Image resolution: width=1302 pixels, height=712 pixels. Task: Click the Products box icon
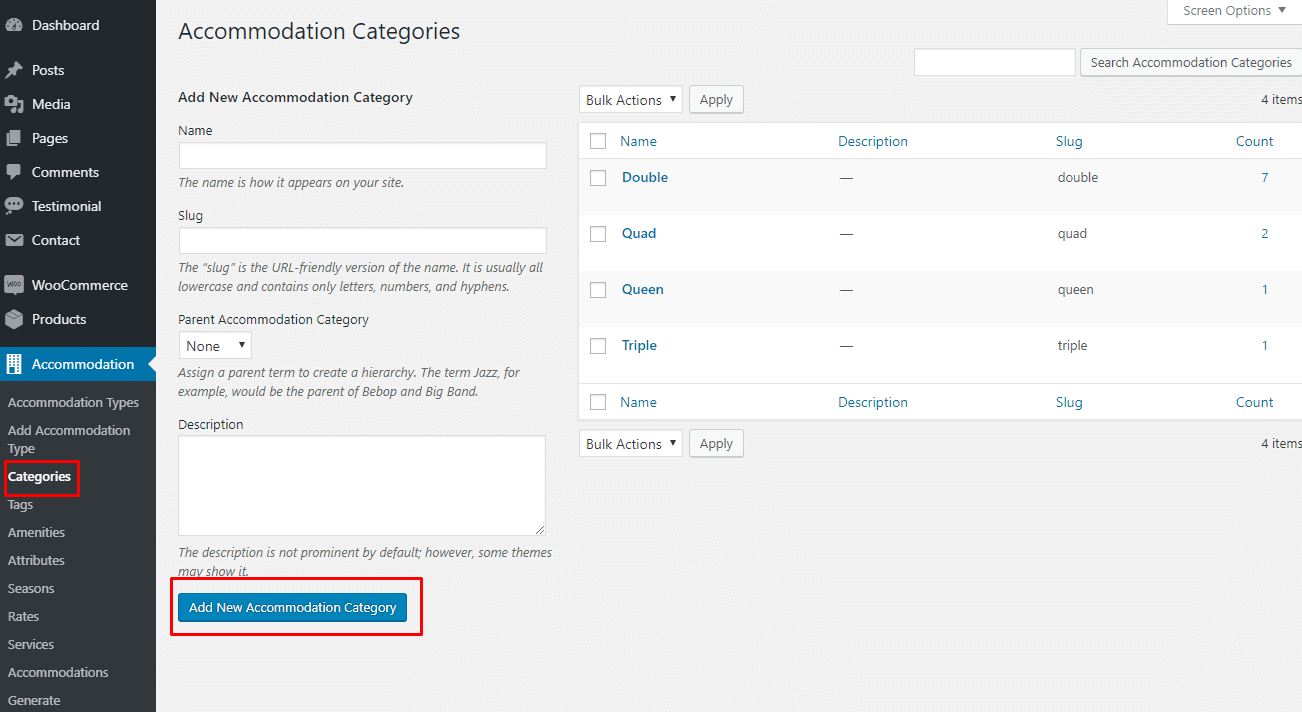click(x=14, y=319)
